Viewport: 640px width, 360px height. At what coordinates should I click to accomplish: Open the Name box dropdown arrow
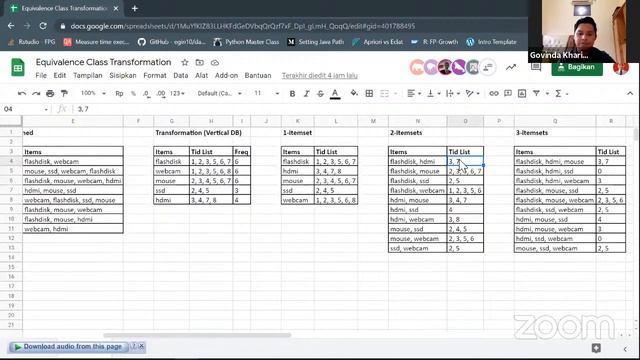pyautogui.click(x=46, y=109)
